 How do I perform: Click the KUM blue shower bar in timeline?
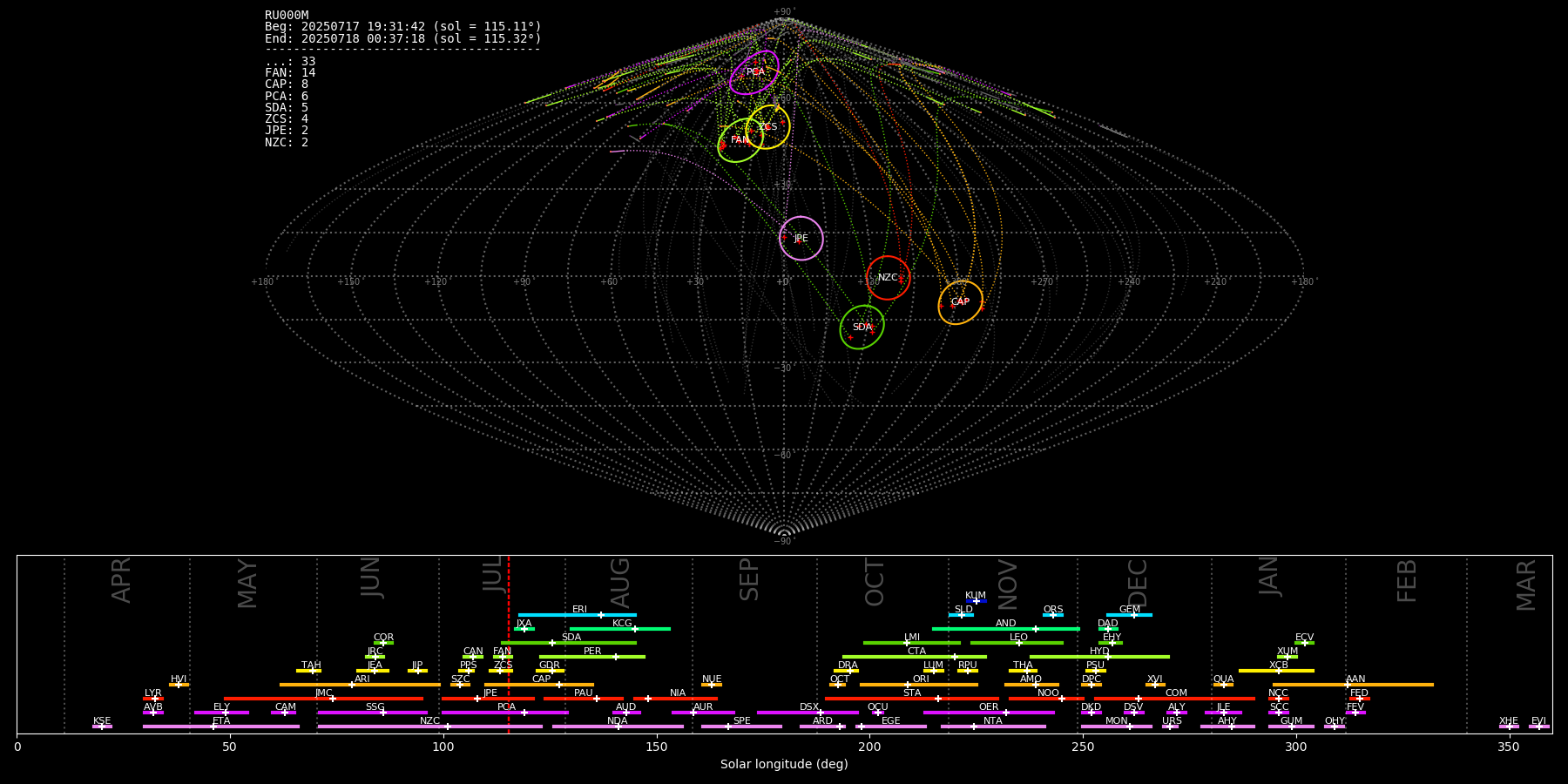pyautogui.click(x=977, y=601)
